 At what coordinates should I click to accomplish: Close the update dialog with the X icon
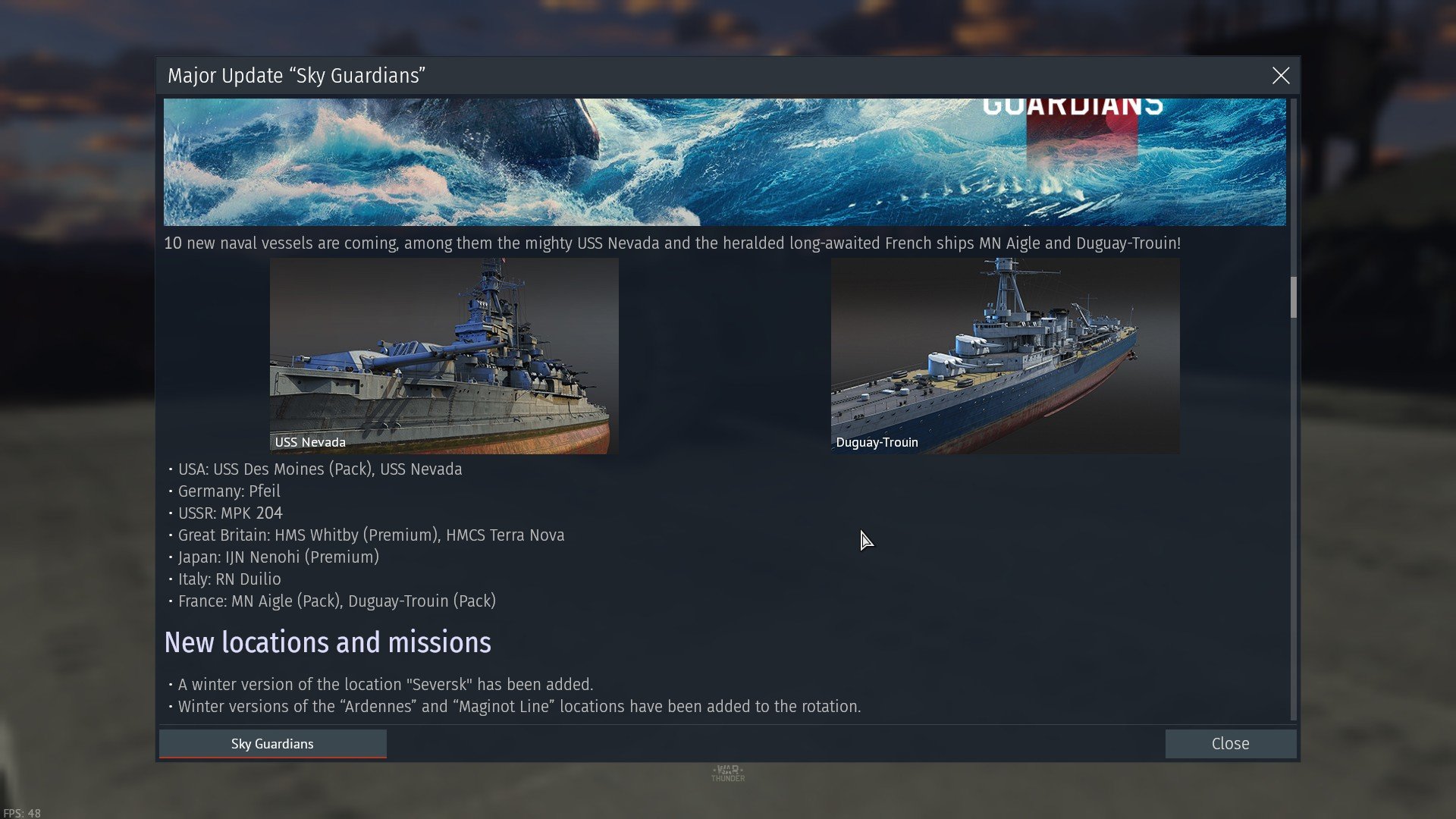[1281, 76]
